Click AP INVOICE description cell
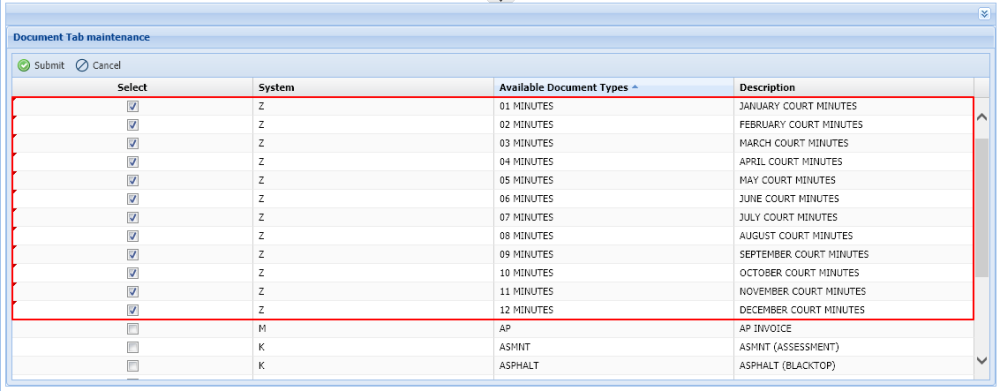 854,328
